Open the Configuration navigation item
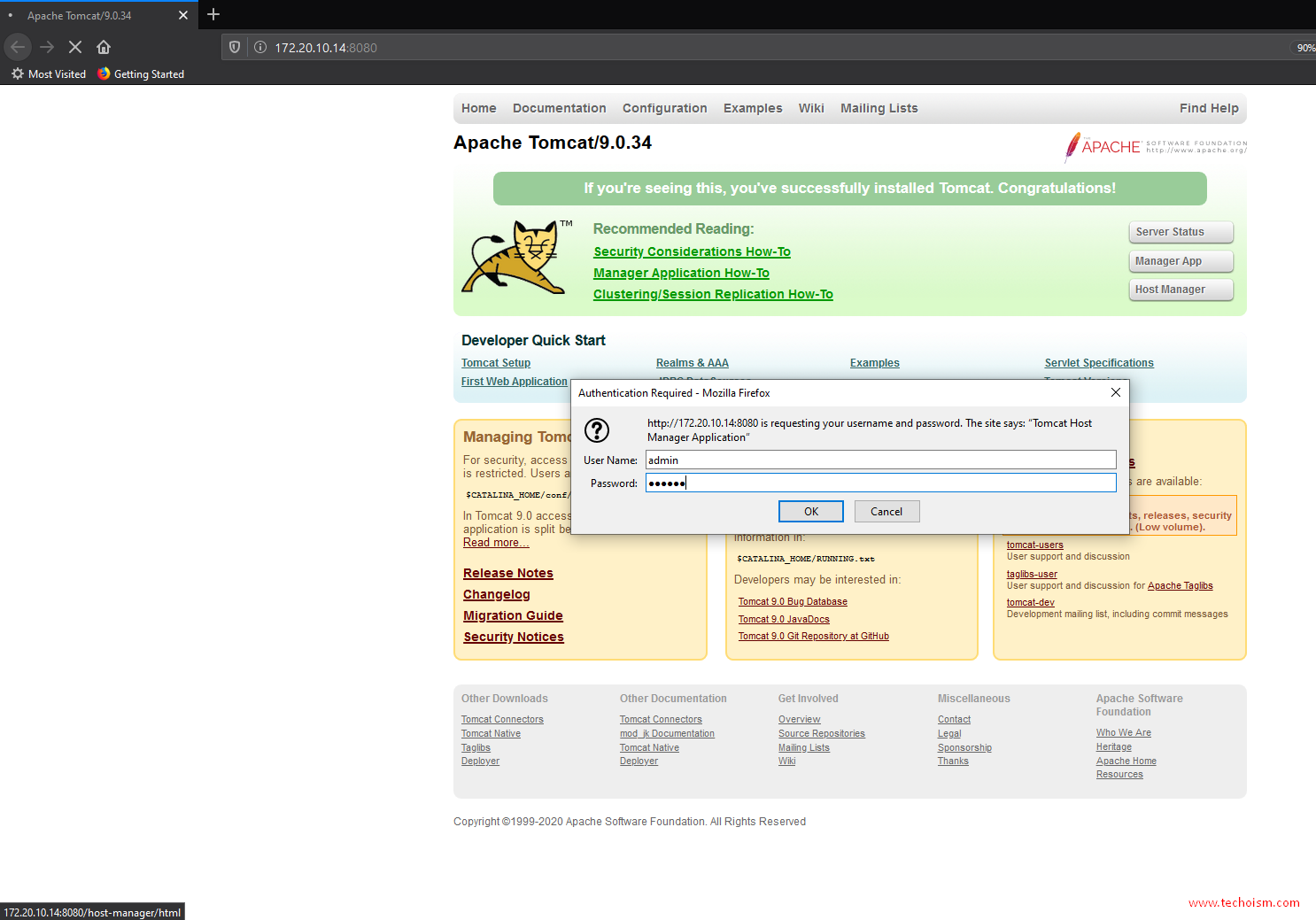The height and width of the screenshot is (920, 1316). 665,108
